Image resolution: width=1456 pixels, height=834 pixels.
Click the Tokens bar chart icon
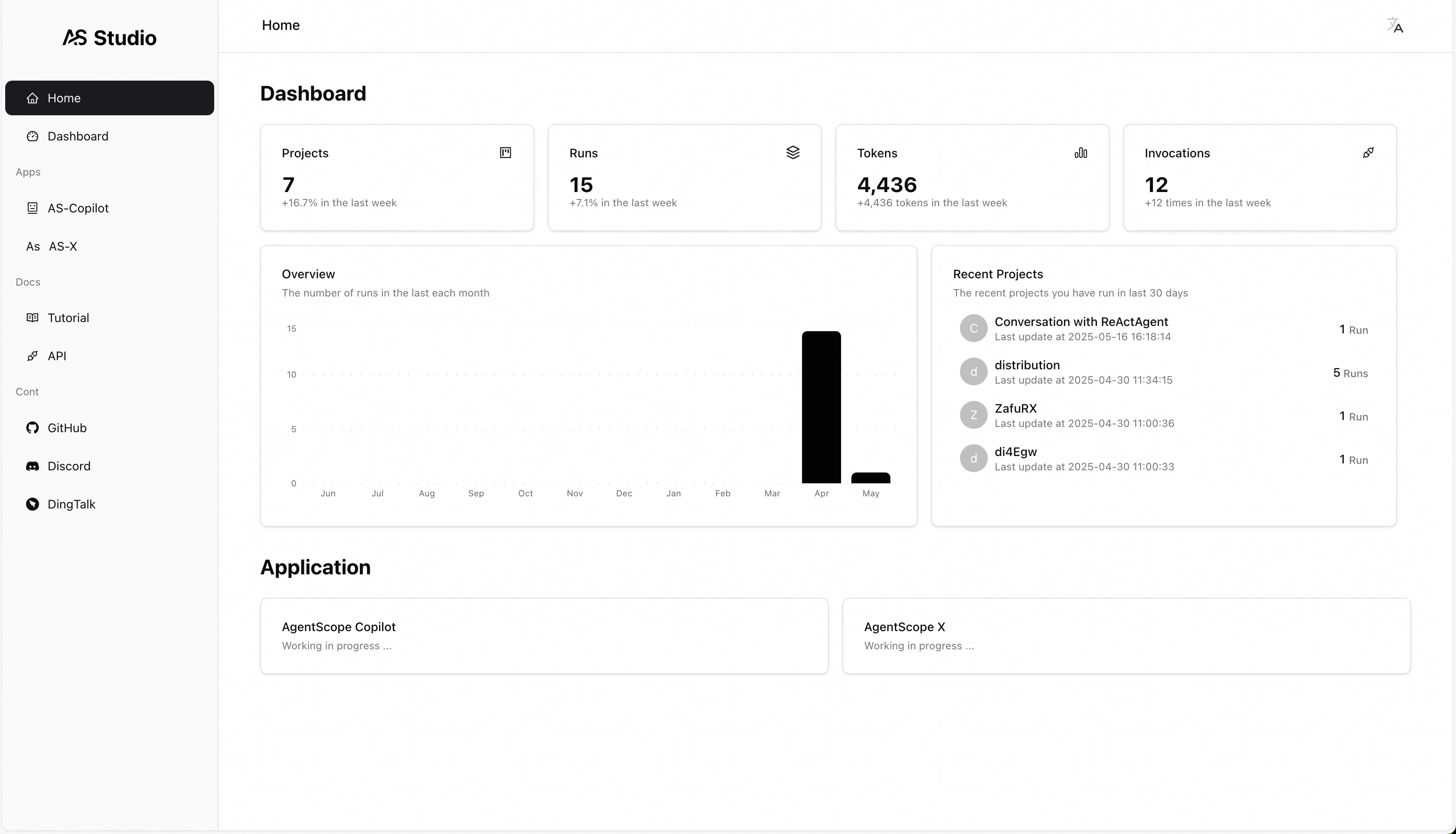pyautogui.click(x=1080, y=153)
